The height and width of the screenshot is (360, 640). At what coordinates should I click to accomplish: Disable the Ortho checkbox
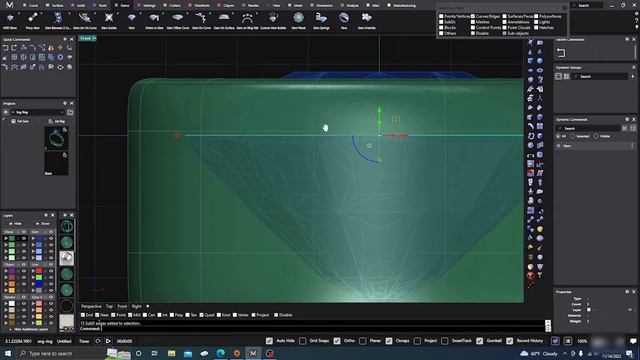coord(337,341)
